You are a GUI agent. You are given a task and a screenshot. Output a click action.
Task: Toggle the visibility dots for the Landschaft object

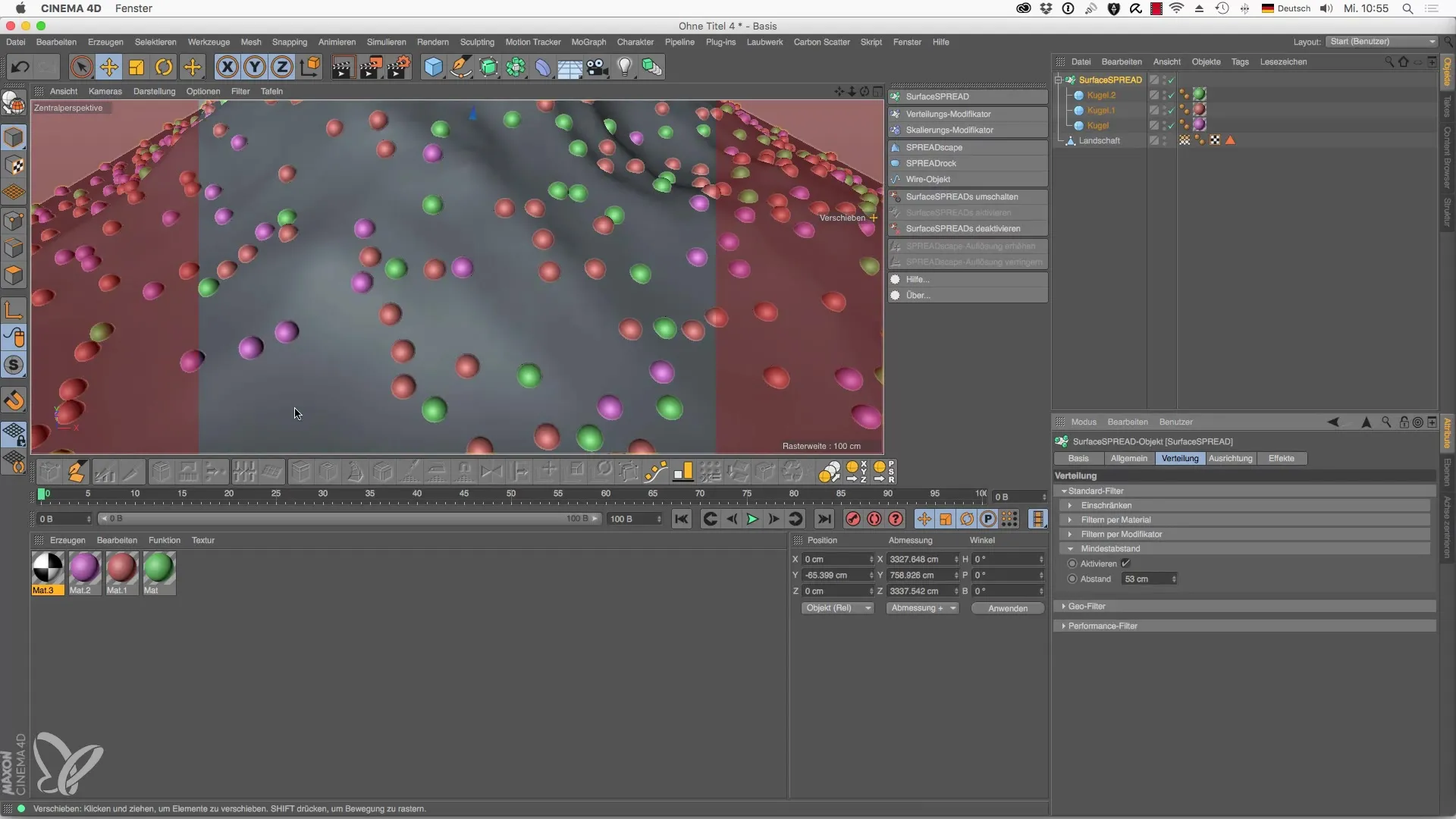tap(1165, 140)
